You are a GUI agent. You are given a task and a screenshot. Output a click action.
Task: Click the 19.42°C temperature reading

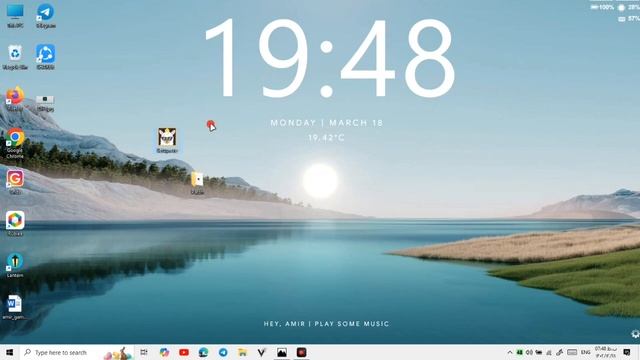tap(326, 138)
